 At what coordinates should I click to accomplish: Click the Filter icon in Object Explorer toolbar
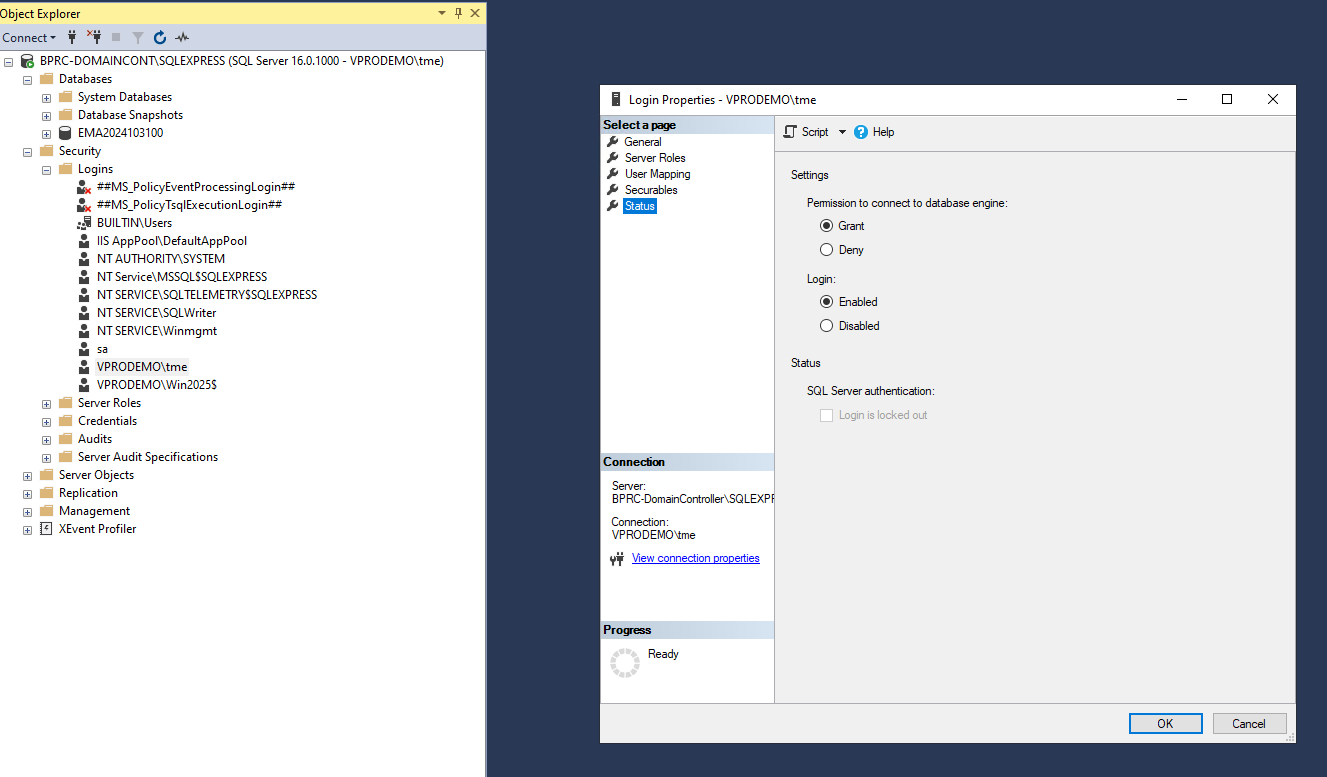point(137,37)
